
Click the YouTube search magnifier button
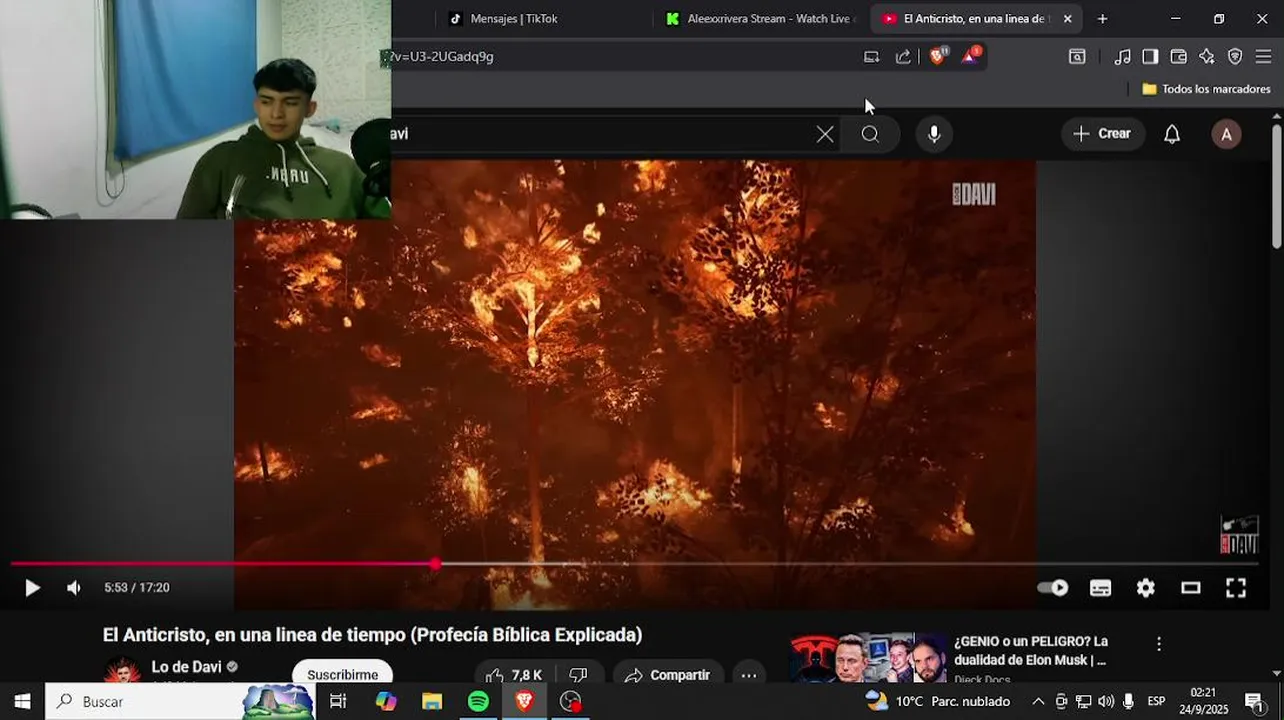[x=870, y=134]
